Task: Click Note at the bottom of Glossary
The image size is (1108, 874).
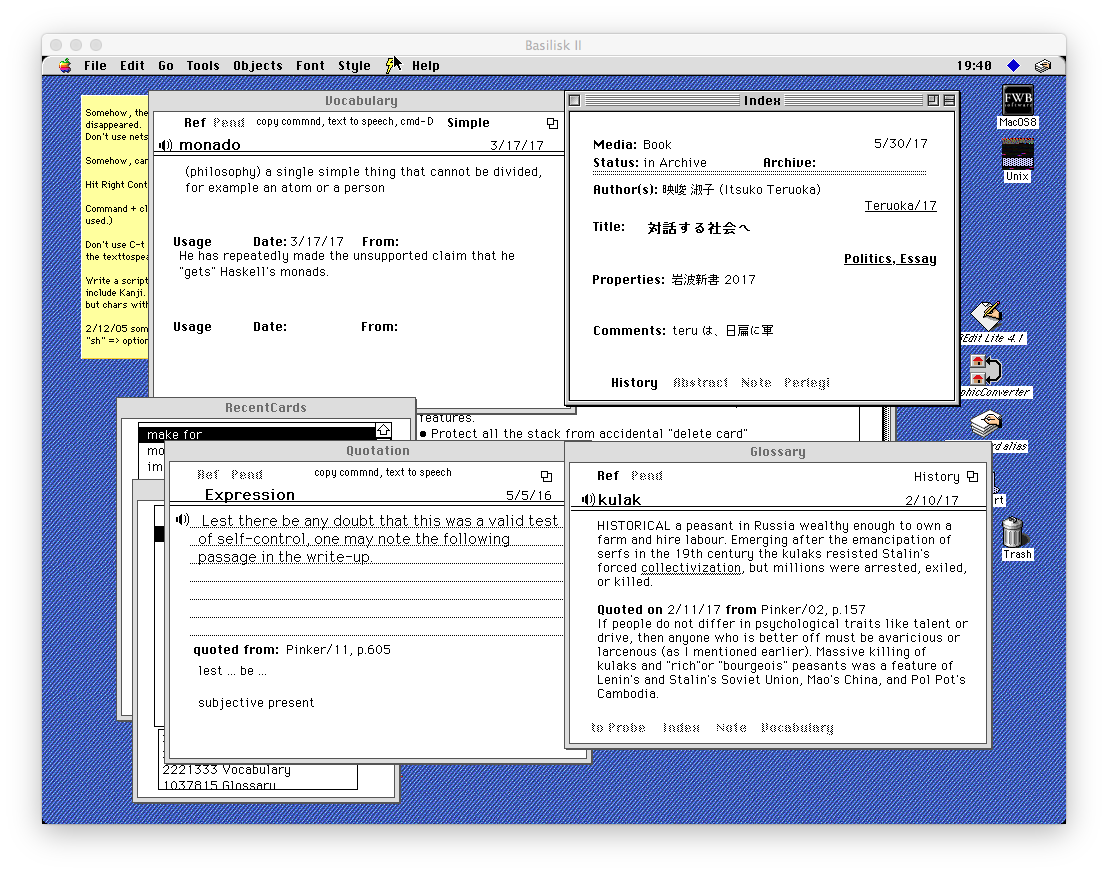Action: [x=731, y=727]
